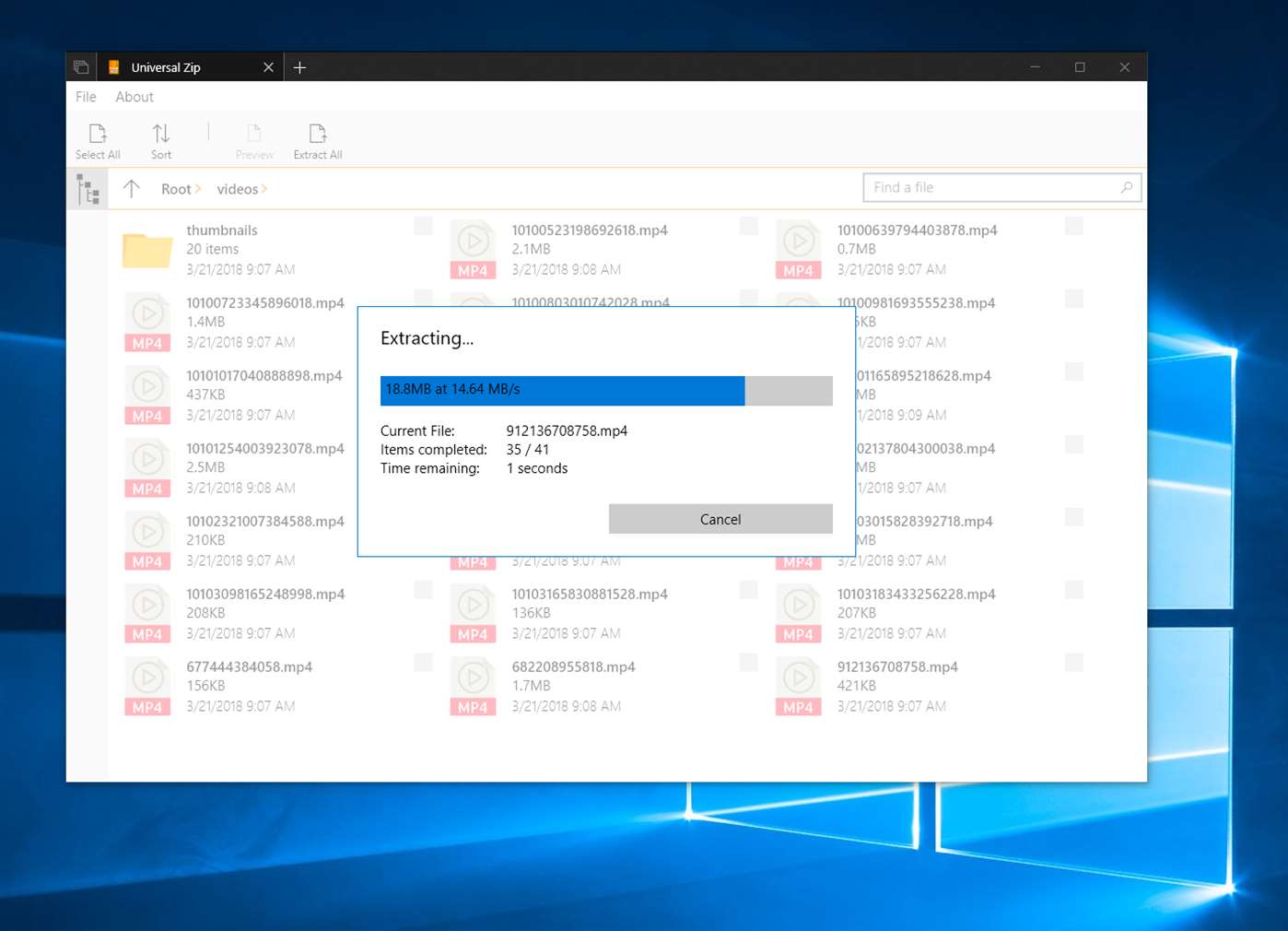Select MP4 icon for 912136708758.mp4 in file grid
This screenshot has width=1288, height=931.
point(798,687)
